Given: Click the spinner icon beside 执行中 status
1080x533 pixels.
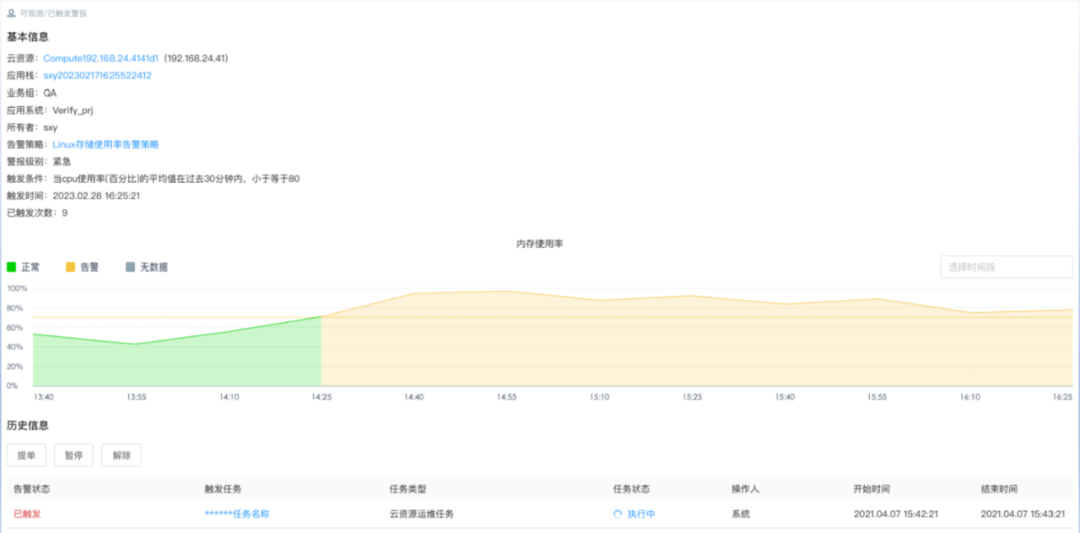Looking at the screenshot, I should (x=617, y=514).
